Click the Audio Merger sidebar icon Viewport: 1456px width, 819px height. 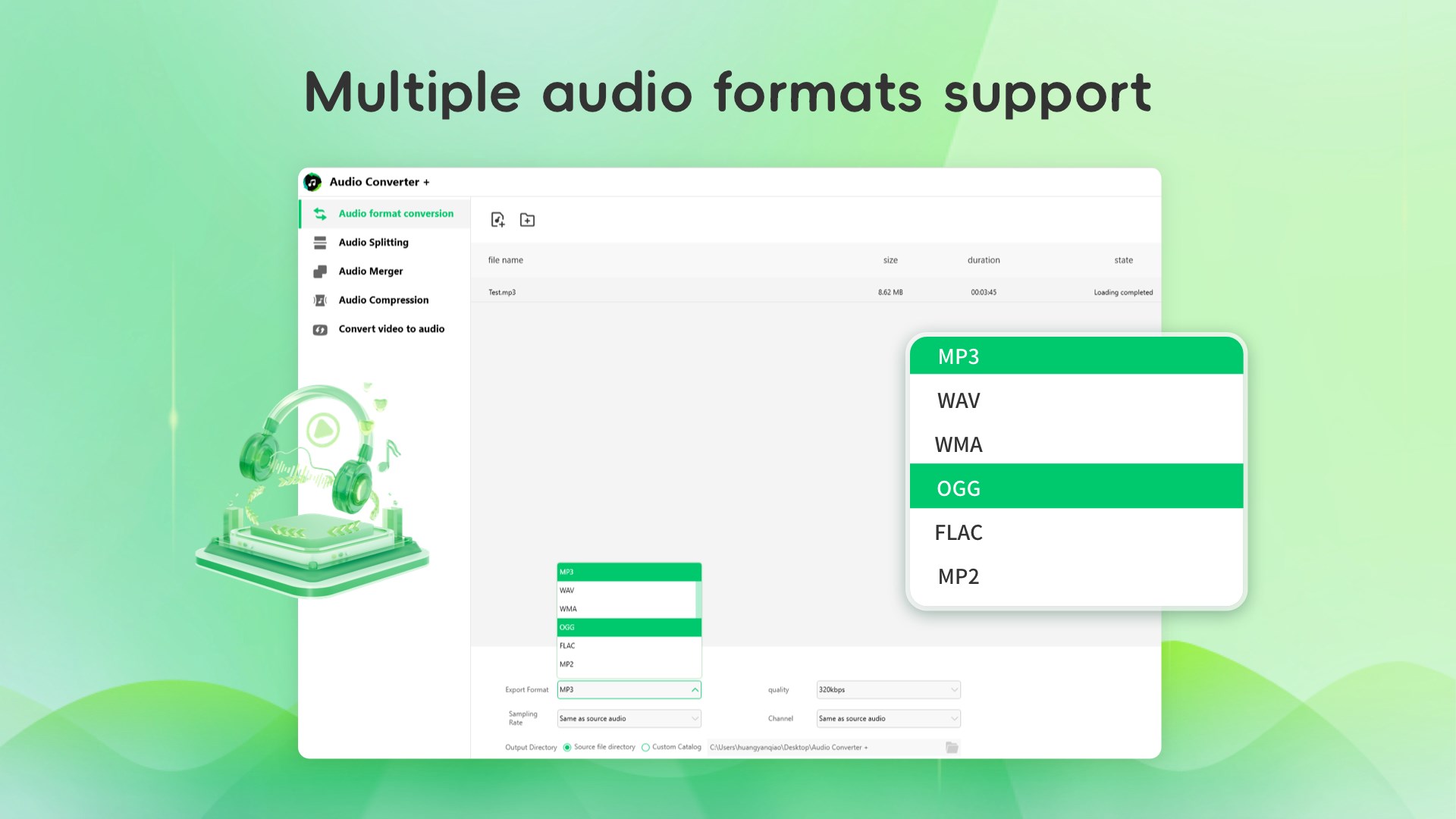pos(320,271)
